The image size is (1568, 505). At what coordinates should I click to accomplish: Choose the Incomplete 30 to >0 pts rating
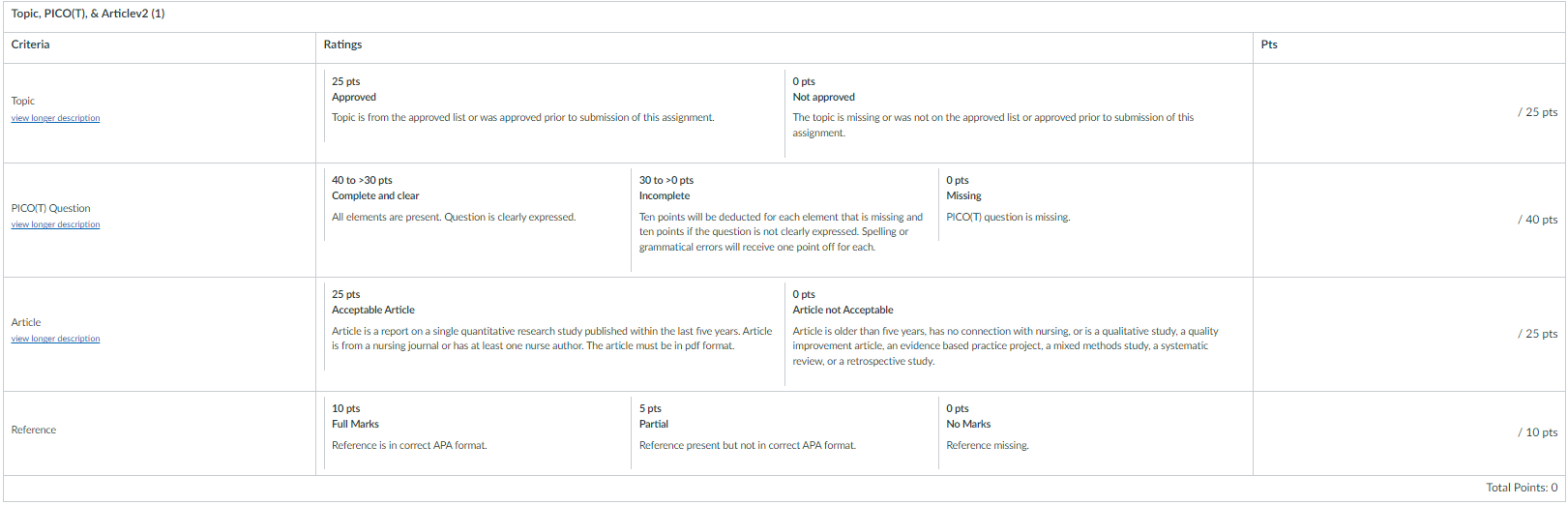[x=784, y=220]
